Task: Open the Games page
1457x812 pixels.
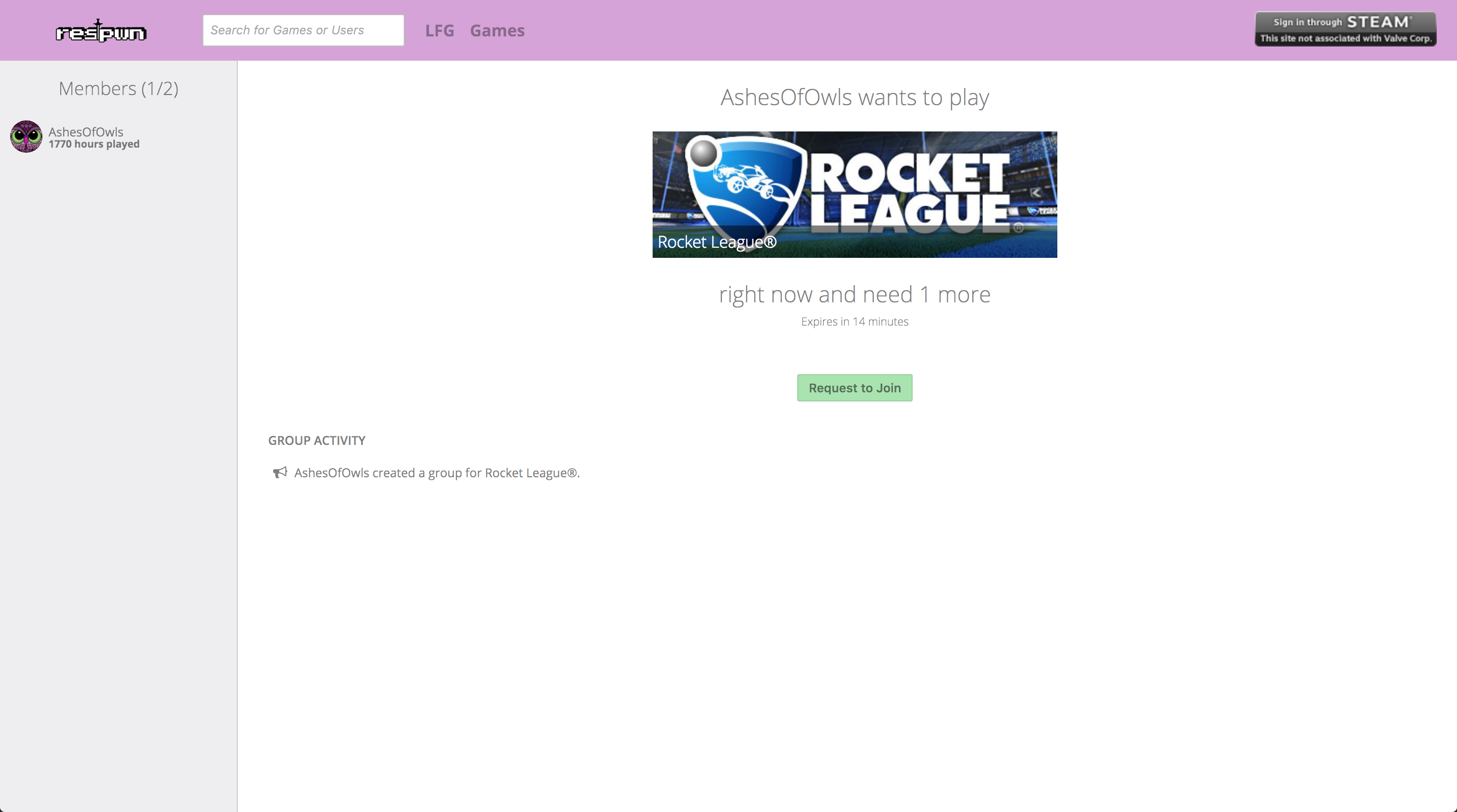Action: 497,30
